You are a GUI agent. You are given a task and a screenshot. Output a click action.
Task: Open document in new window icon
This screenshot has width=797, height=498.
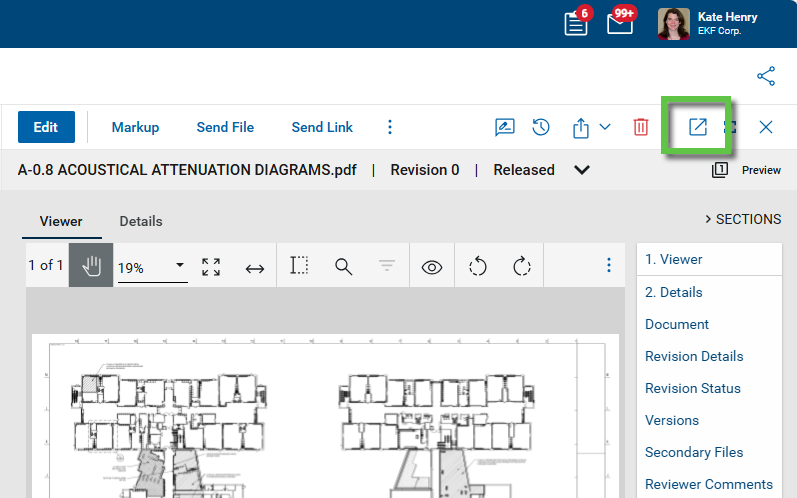[698, 127]
